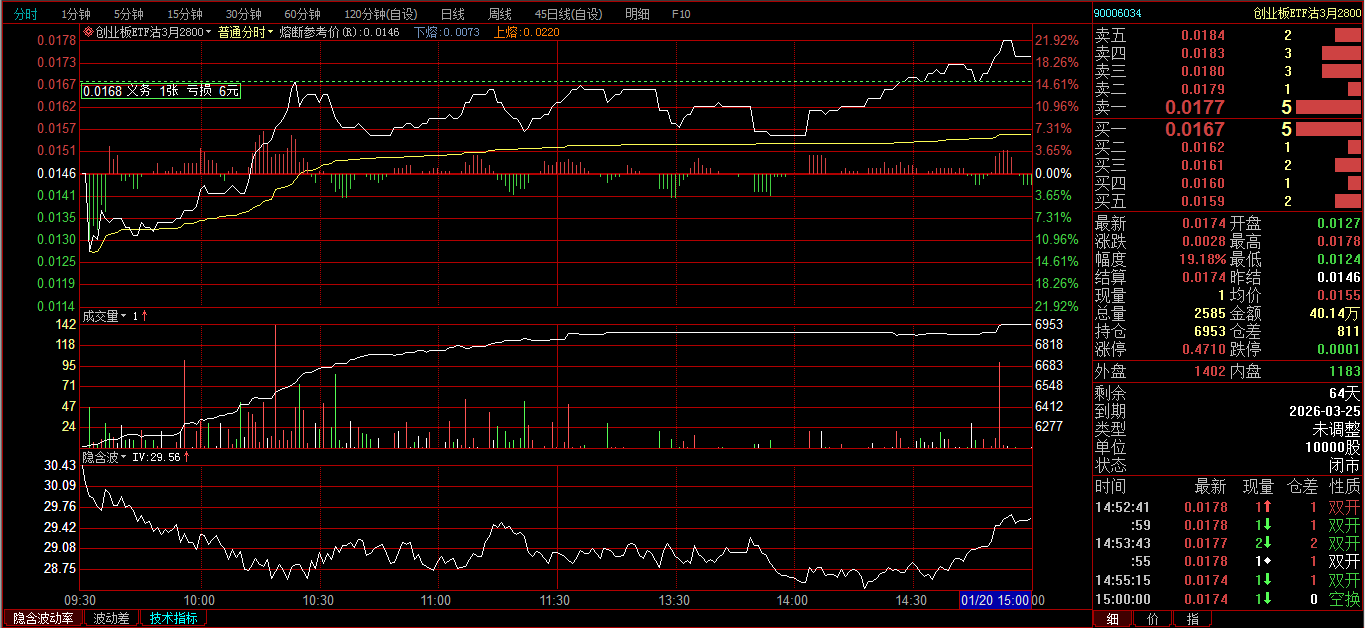Click the 最新 value 0.0174
Screen dimensions: 1365x628
pyautogui.click(x=1203, y=223)
